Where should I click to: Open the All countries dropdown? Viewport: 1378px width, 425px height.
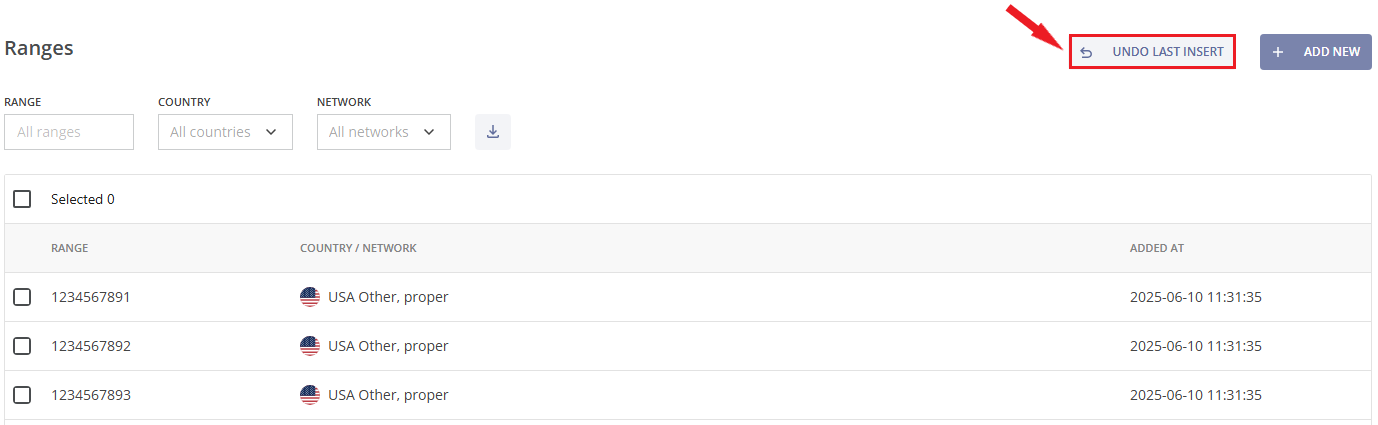(225, 132)
